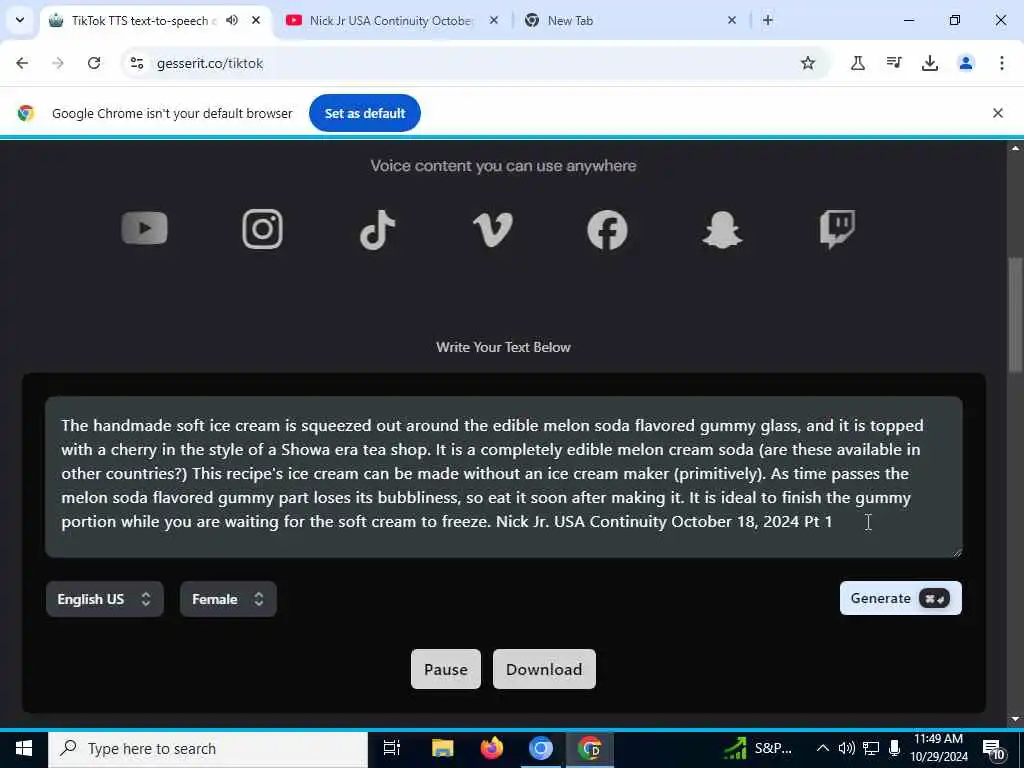Open the Chrome downloads icon
This screenshot has height=768, width=1024.
coord(929,63)
